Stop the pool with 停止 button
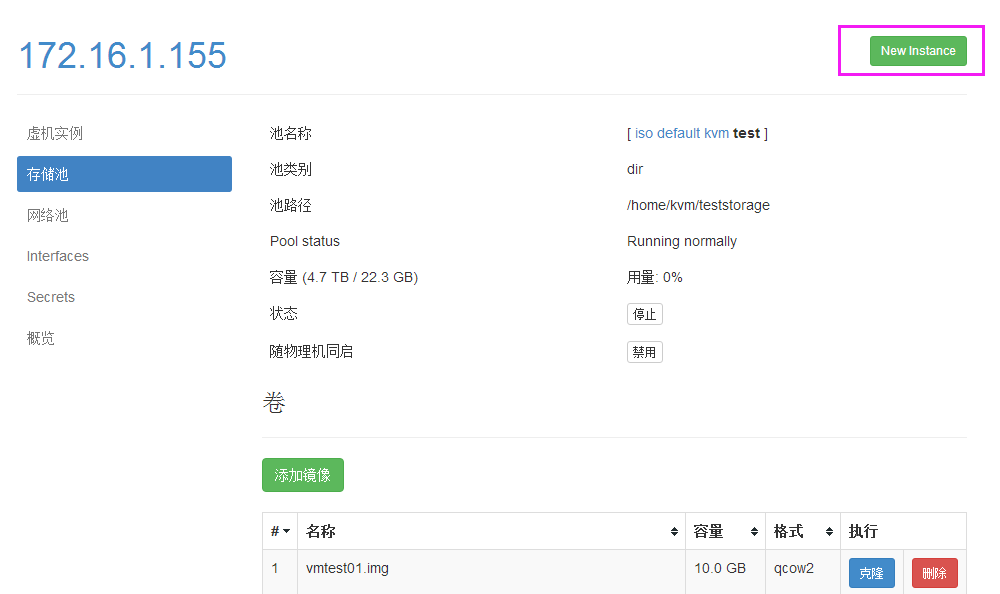The width and height of the screenshot is (1000, 594). point(644,314)
